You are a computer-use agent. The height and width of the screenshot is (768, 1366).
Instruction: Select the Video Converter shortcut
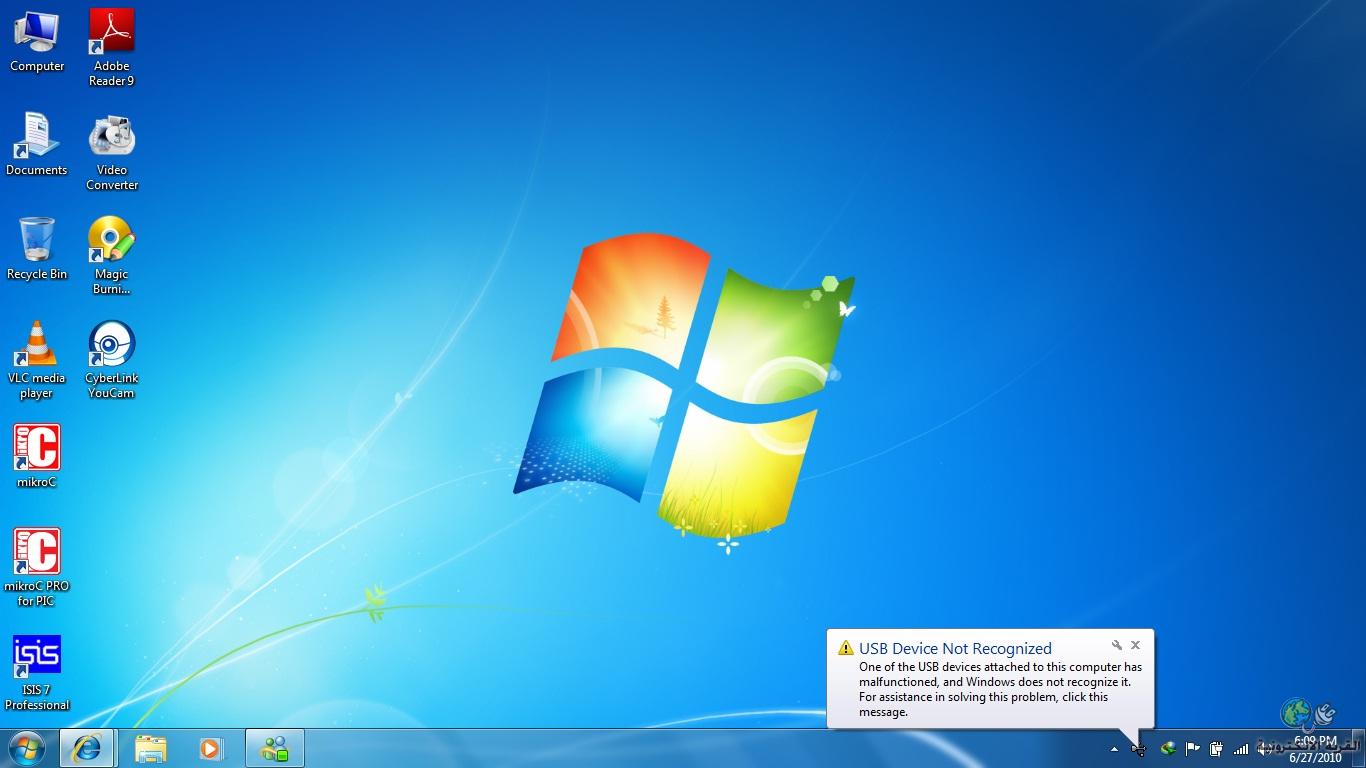click(111, 152)
